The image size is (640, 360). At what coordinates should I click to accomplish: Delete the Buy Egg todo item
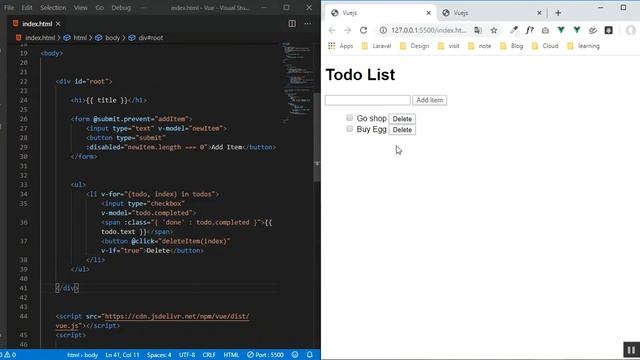tap(402, 130)
